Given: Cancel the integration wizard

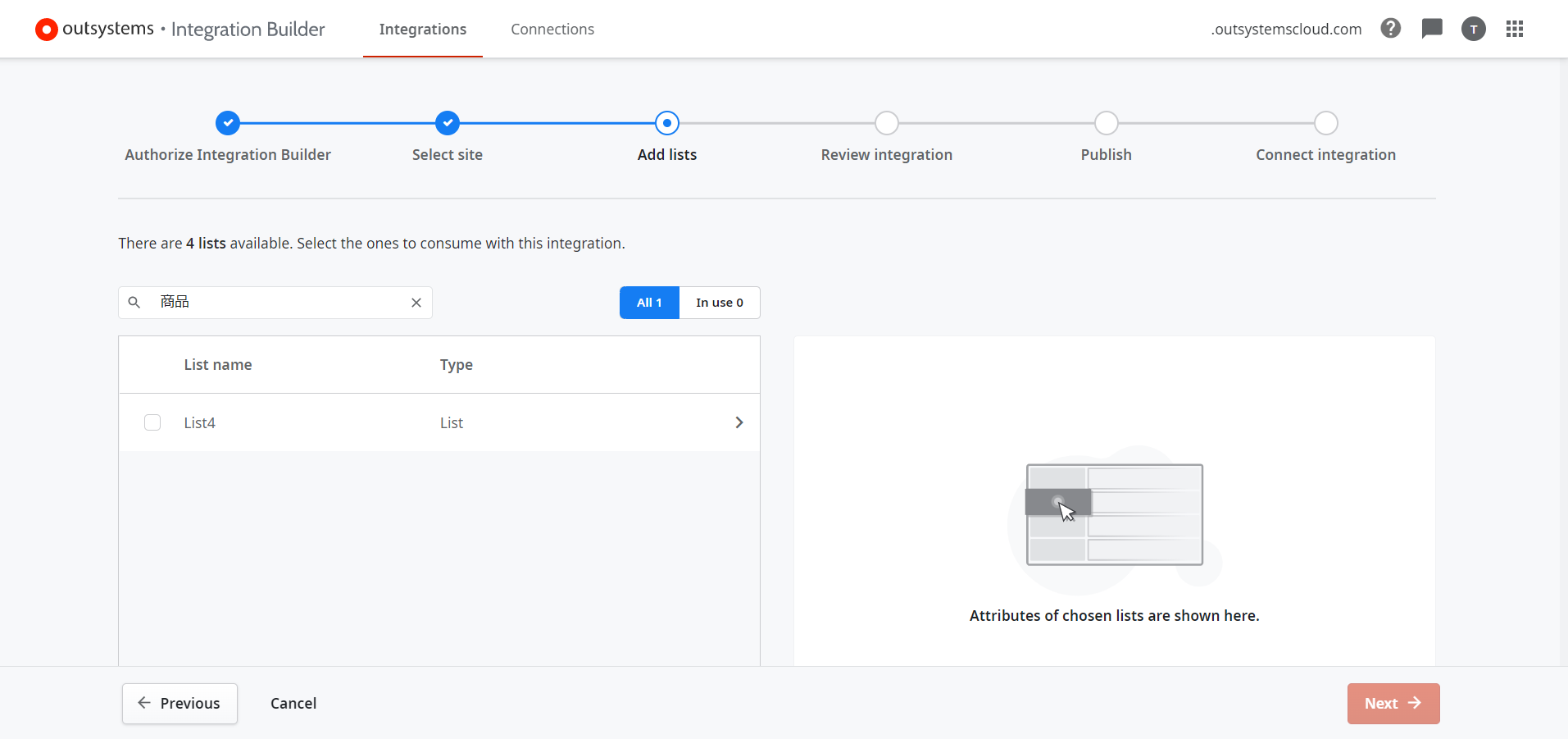Looking at the screenshot, I should 293,704.
